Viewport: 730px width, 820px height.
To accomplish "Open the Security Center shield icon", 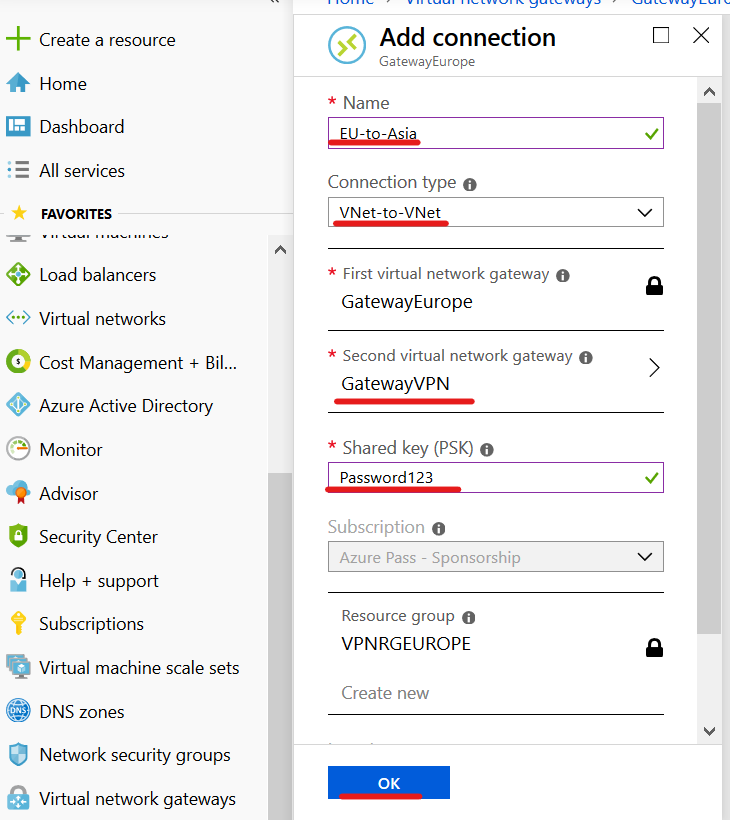I will (18, 536).
